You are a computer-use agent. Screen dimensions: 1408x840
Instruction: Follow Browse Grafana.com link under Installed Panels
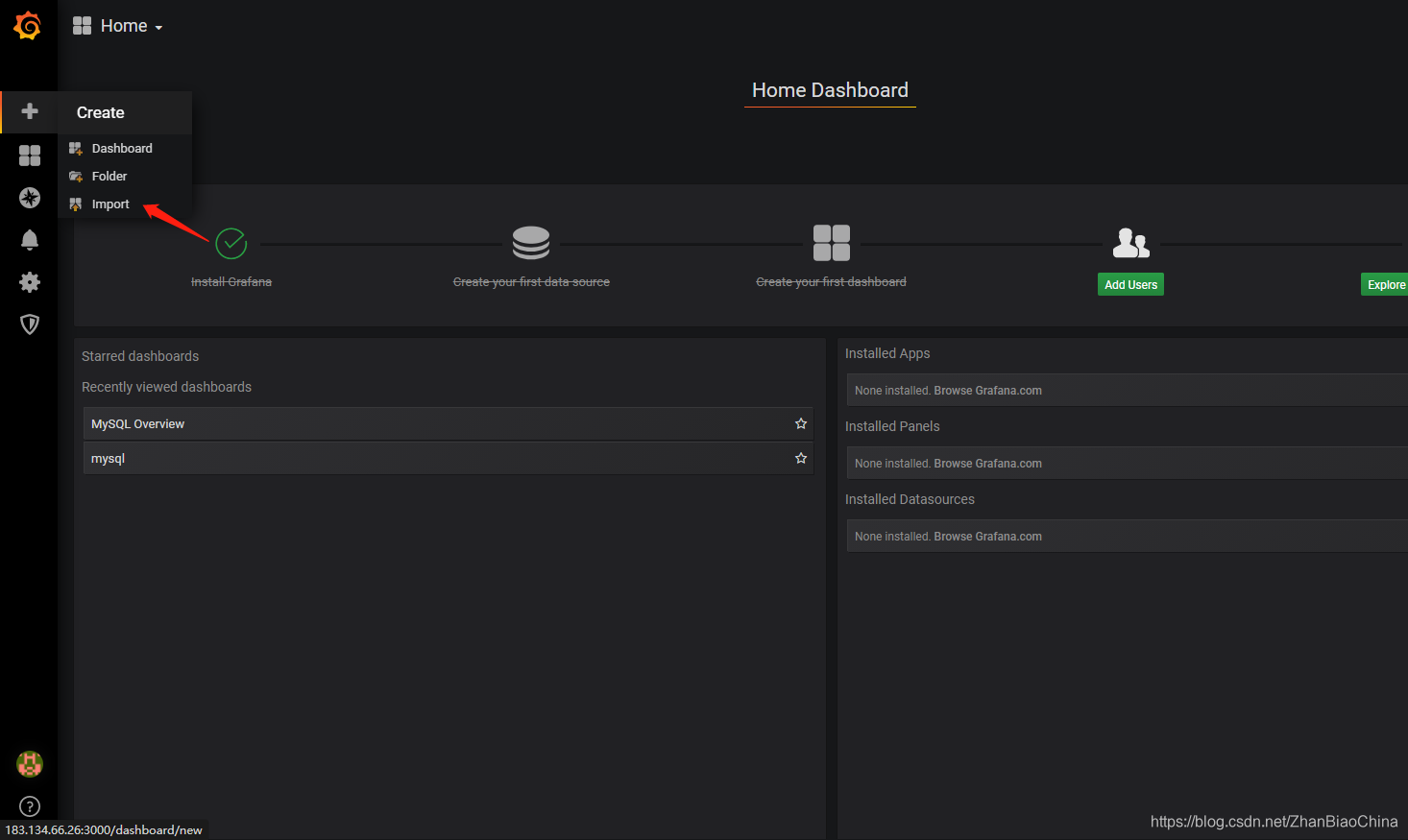pos(987,464)
